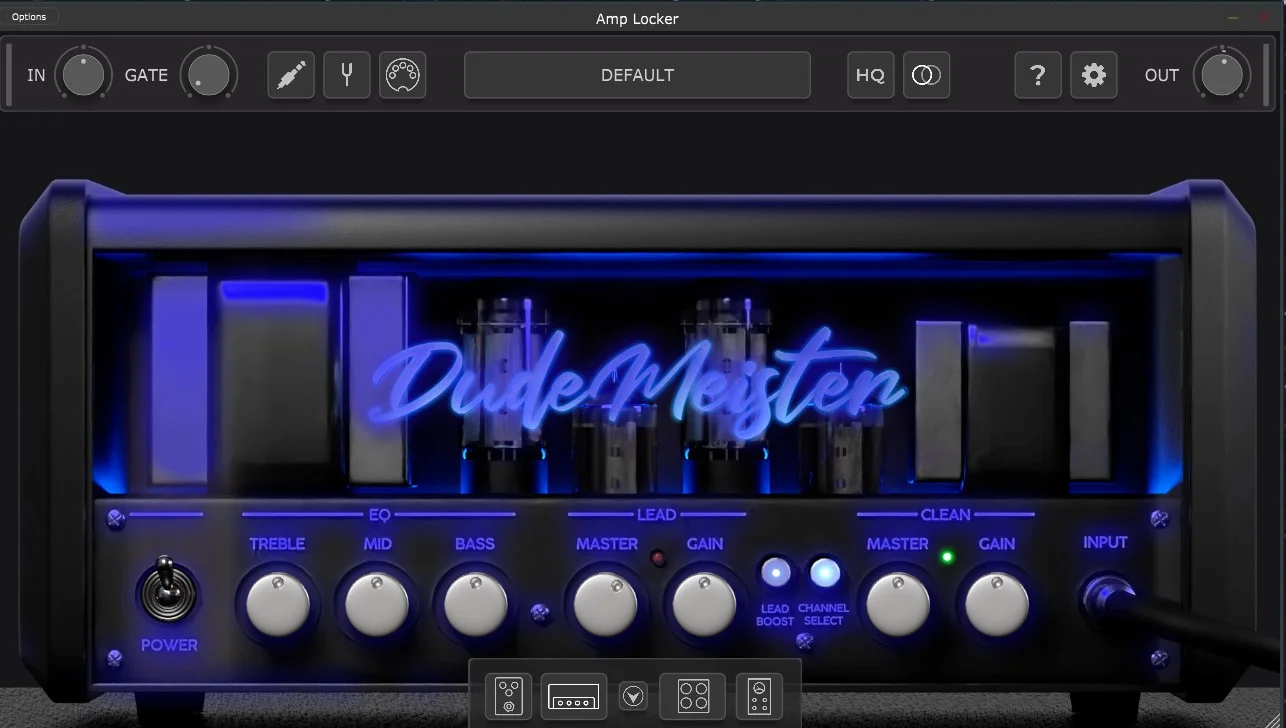
Task: Click the LEAD MASTER knob
Action: [606, 605]
